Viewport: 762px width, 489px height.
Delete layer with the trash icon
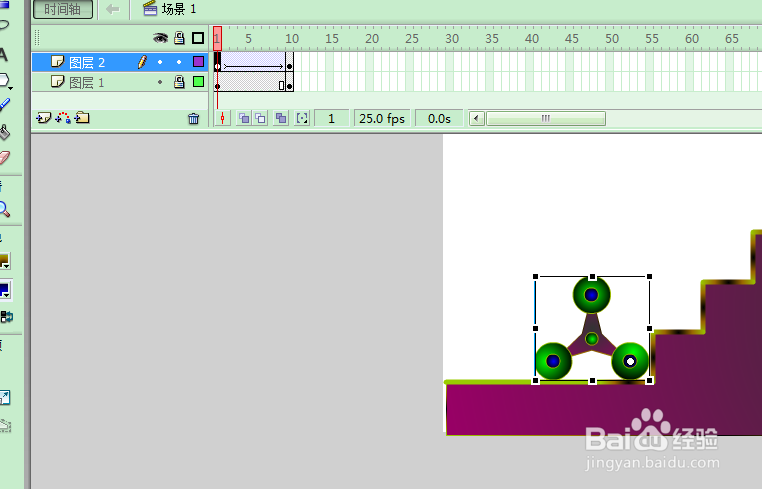pos(193,119)
